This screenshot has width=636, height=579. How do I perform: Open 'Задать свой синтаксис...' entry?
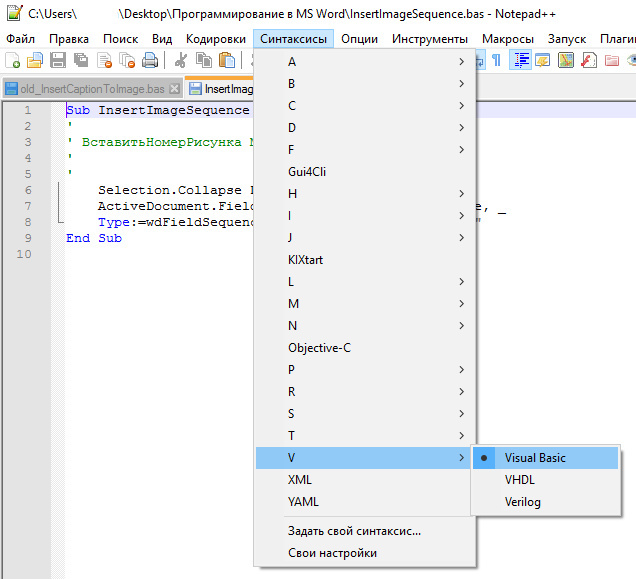364,531
